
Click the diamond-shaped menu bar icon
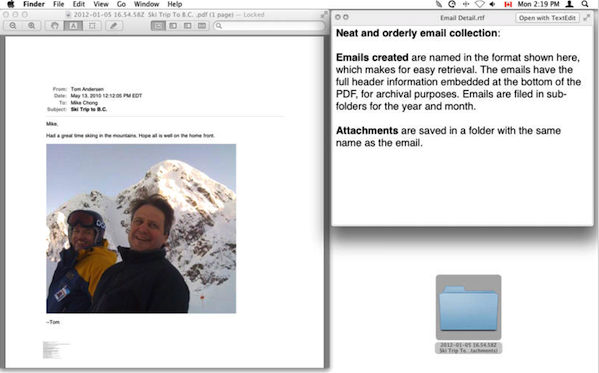[x=479, y=4]
